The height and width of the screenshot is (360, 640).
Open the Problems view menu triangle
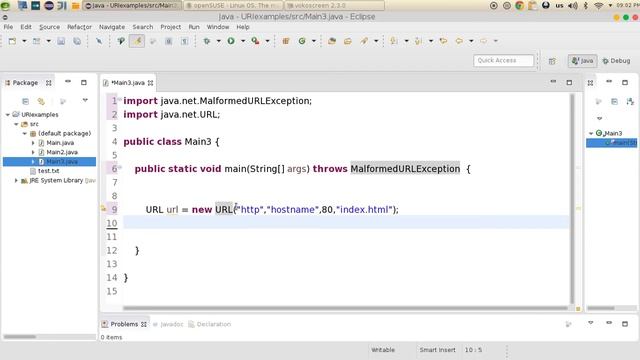pos(591,323)
